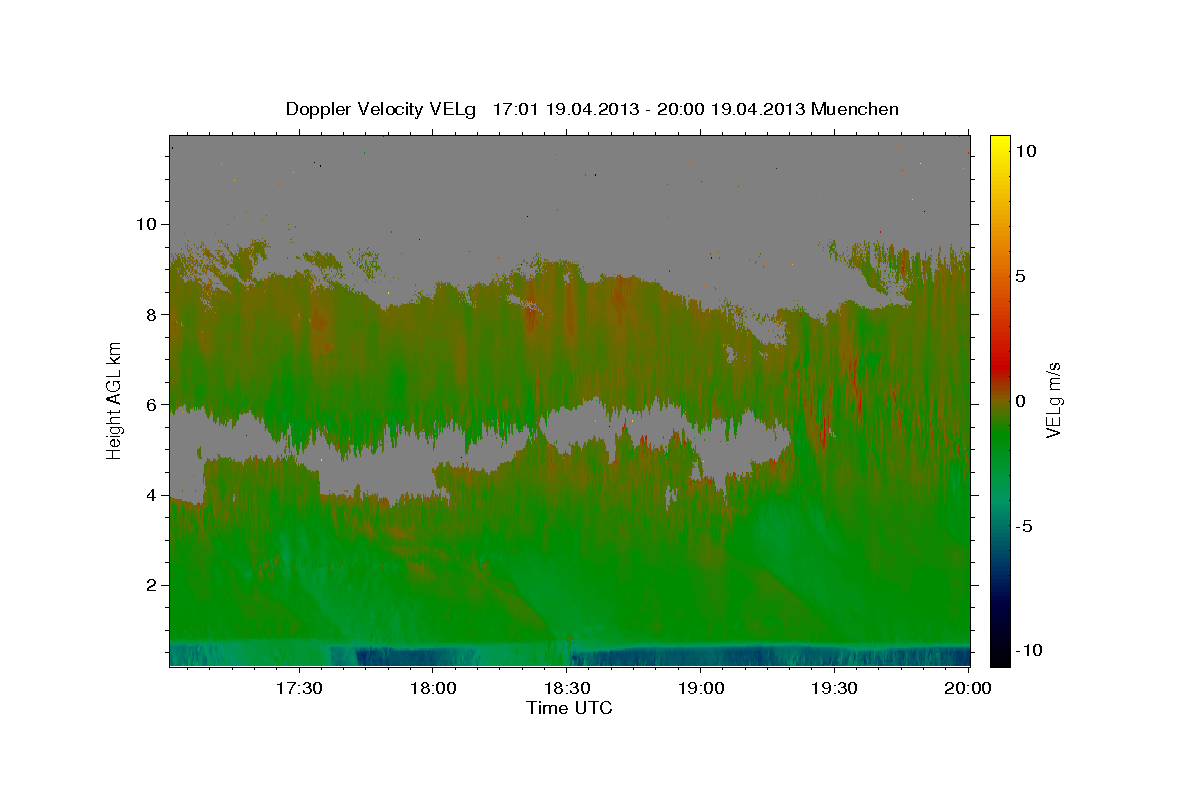Click the height tick label 10
Screen dimensions: 1200x800
(148, 224)
